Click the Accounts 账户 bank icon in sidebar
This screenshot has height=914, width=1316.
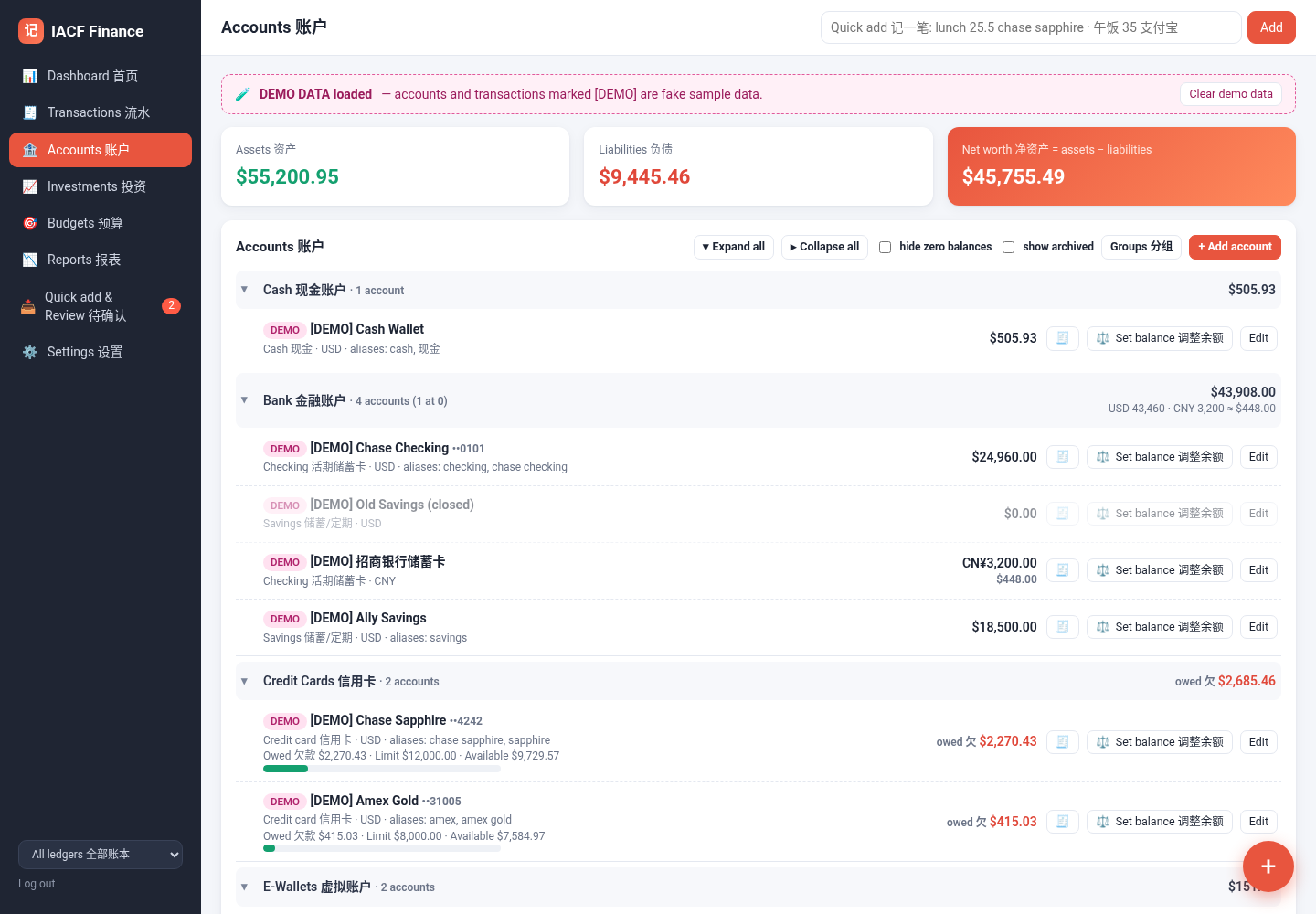(x=30, y=150)
